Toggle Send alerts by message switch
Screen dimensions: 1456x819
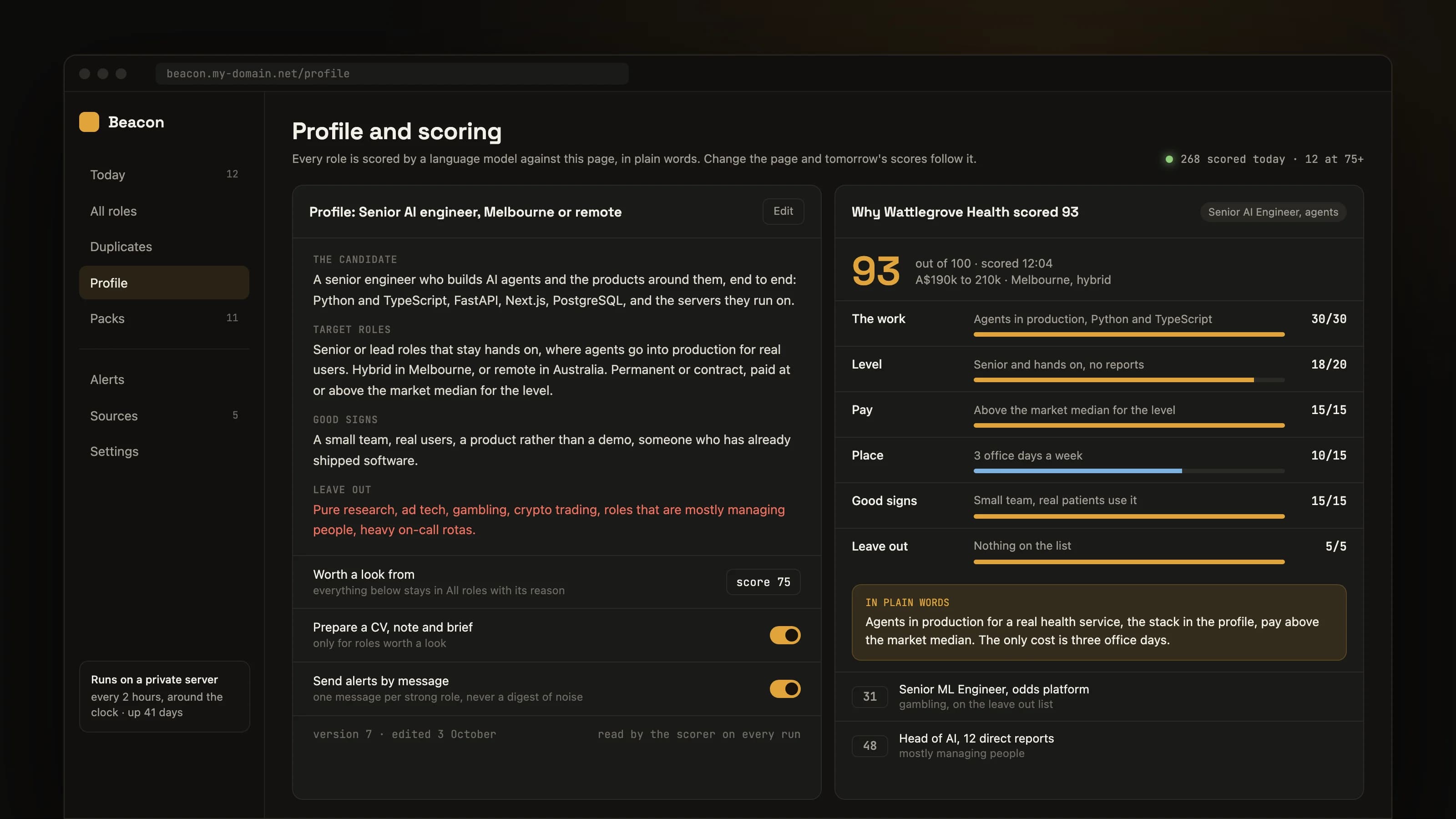(x=784, y=689)
